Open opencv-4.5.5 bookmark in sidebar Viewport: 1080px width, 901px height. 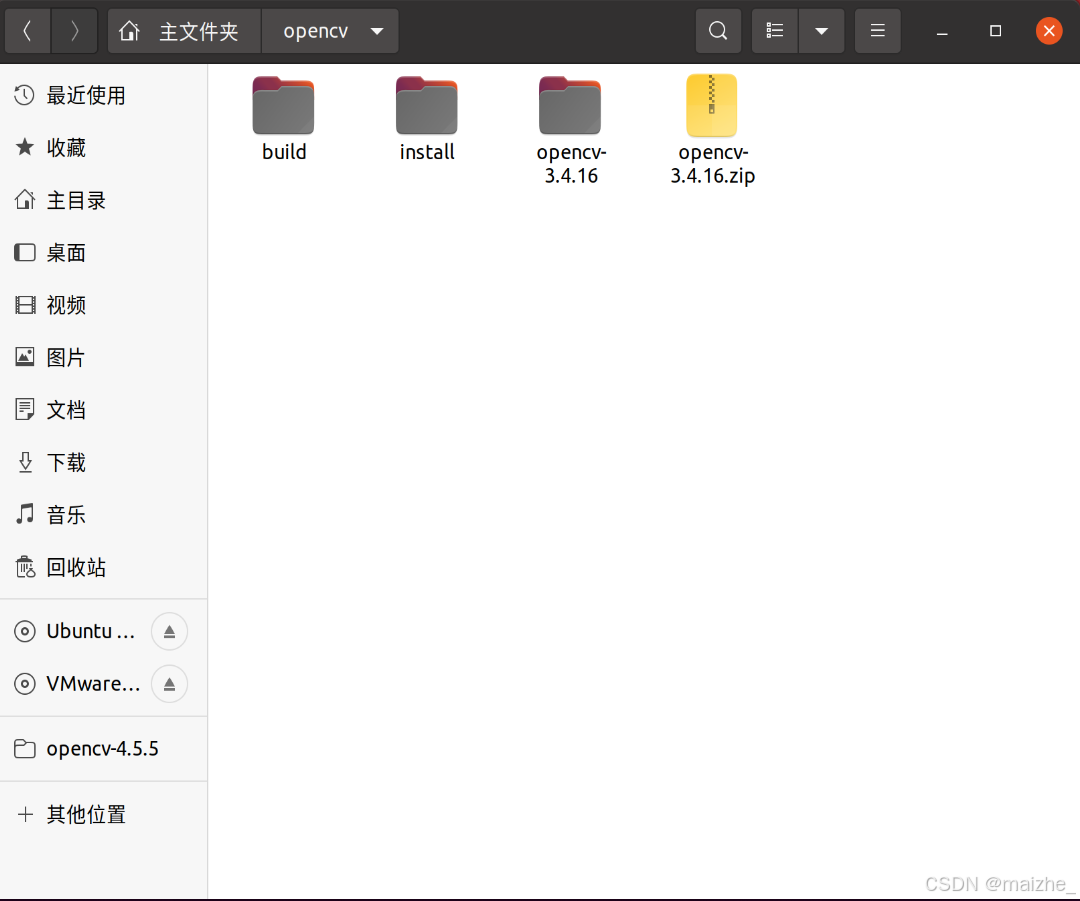103,749
